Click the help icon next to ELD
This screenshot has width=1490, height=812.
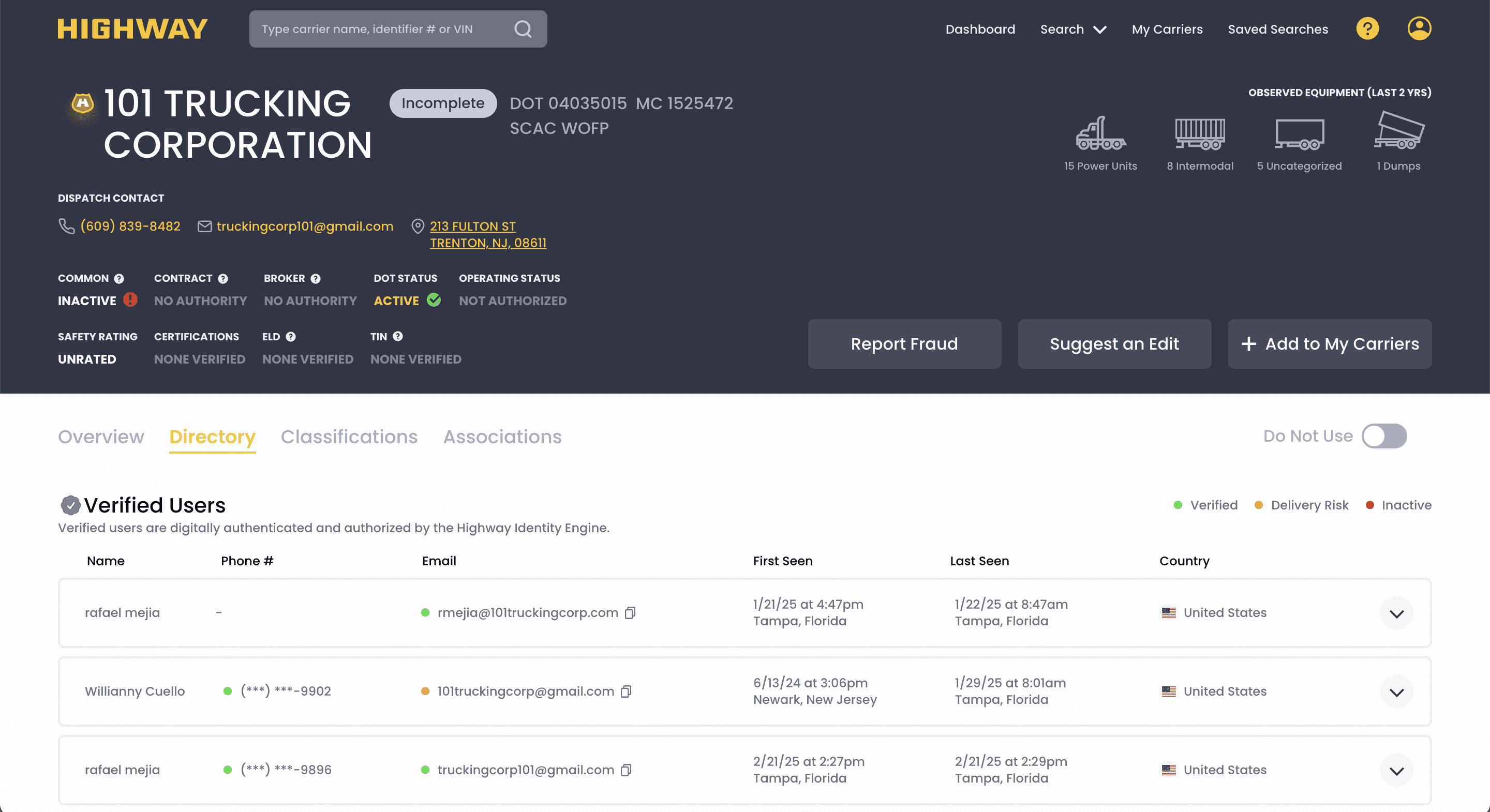pos(291,337)
